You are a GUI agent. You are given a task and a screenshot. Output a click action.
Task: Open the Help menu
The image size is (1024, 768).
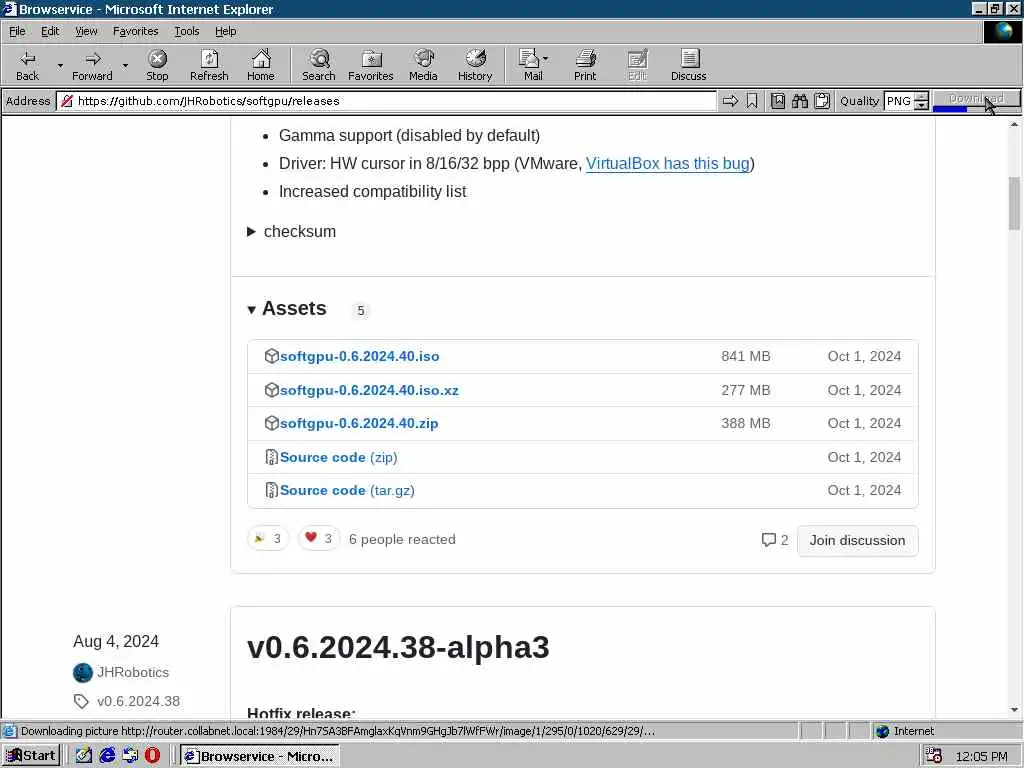225,31
